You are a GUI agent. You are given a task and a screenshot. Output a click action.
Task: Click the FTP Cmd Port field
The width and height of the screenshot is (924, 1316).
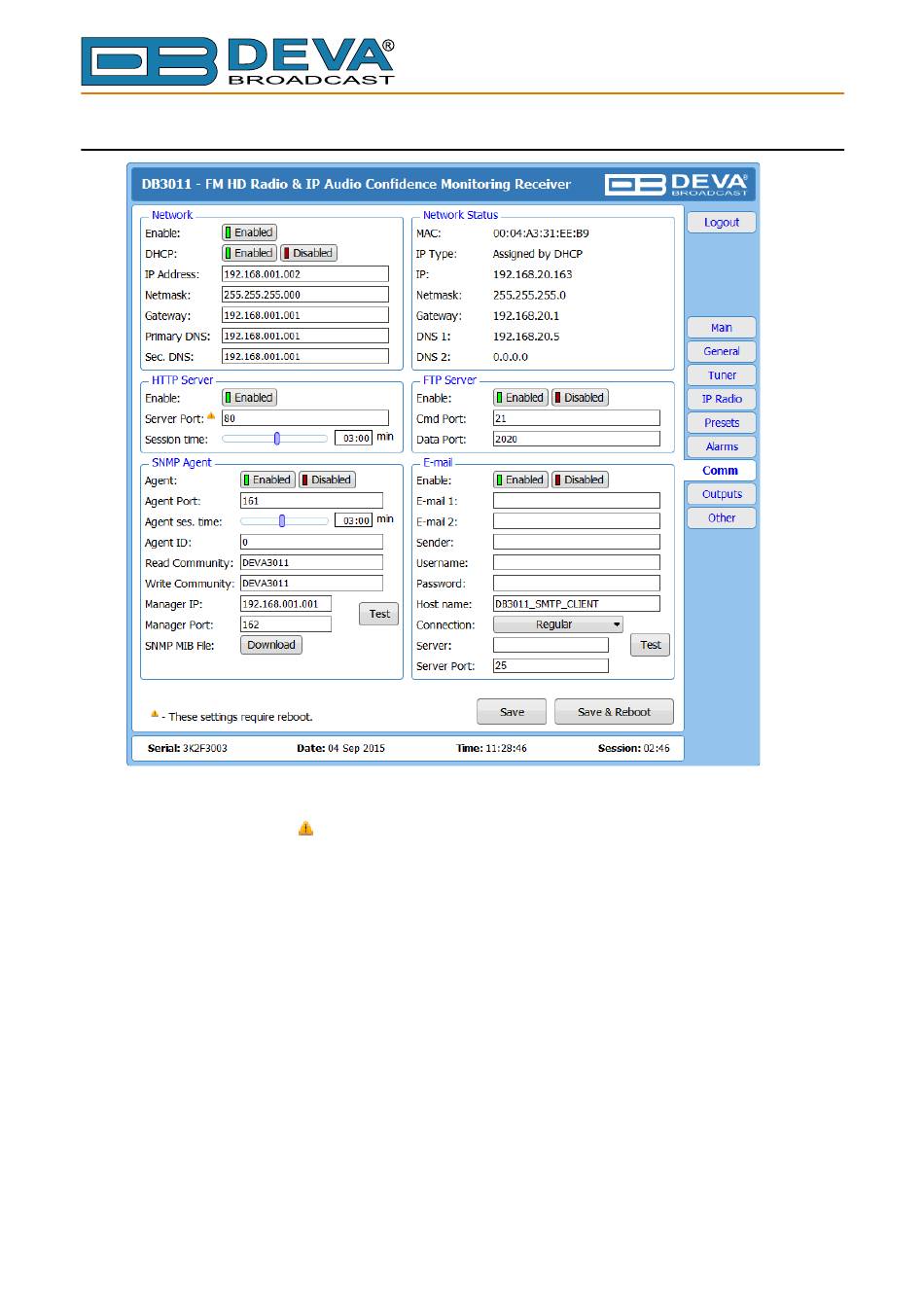pyautogui.click(x=577, y=418)
